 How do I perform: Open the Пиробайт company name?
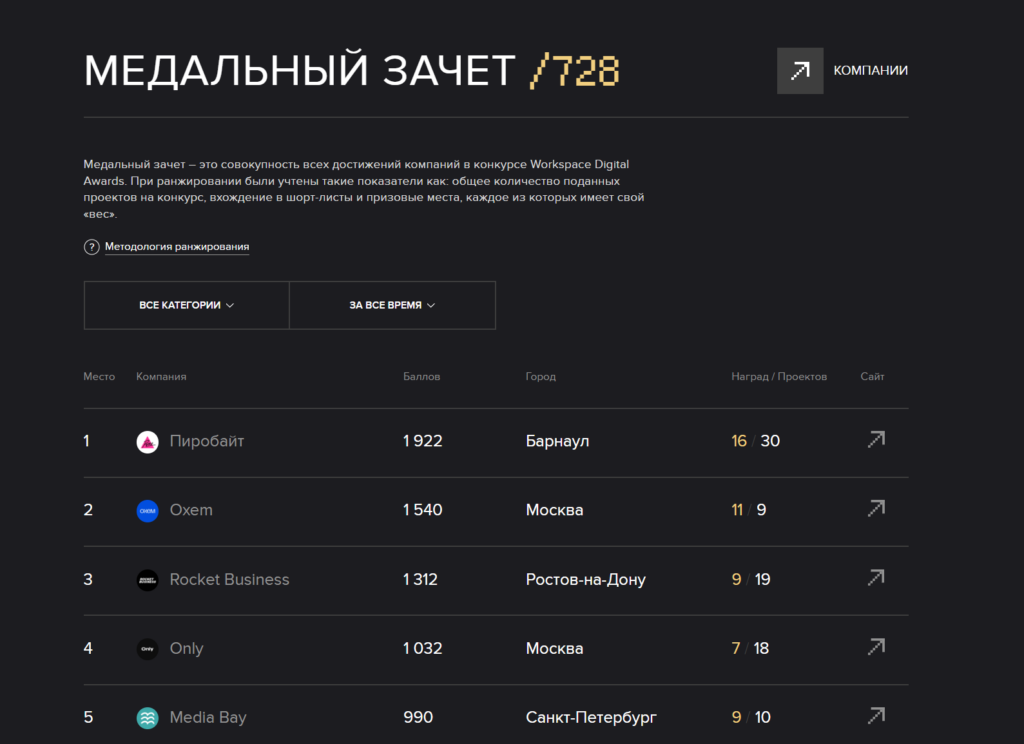coord(207,442)
